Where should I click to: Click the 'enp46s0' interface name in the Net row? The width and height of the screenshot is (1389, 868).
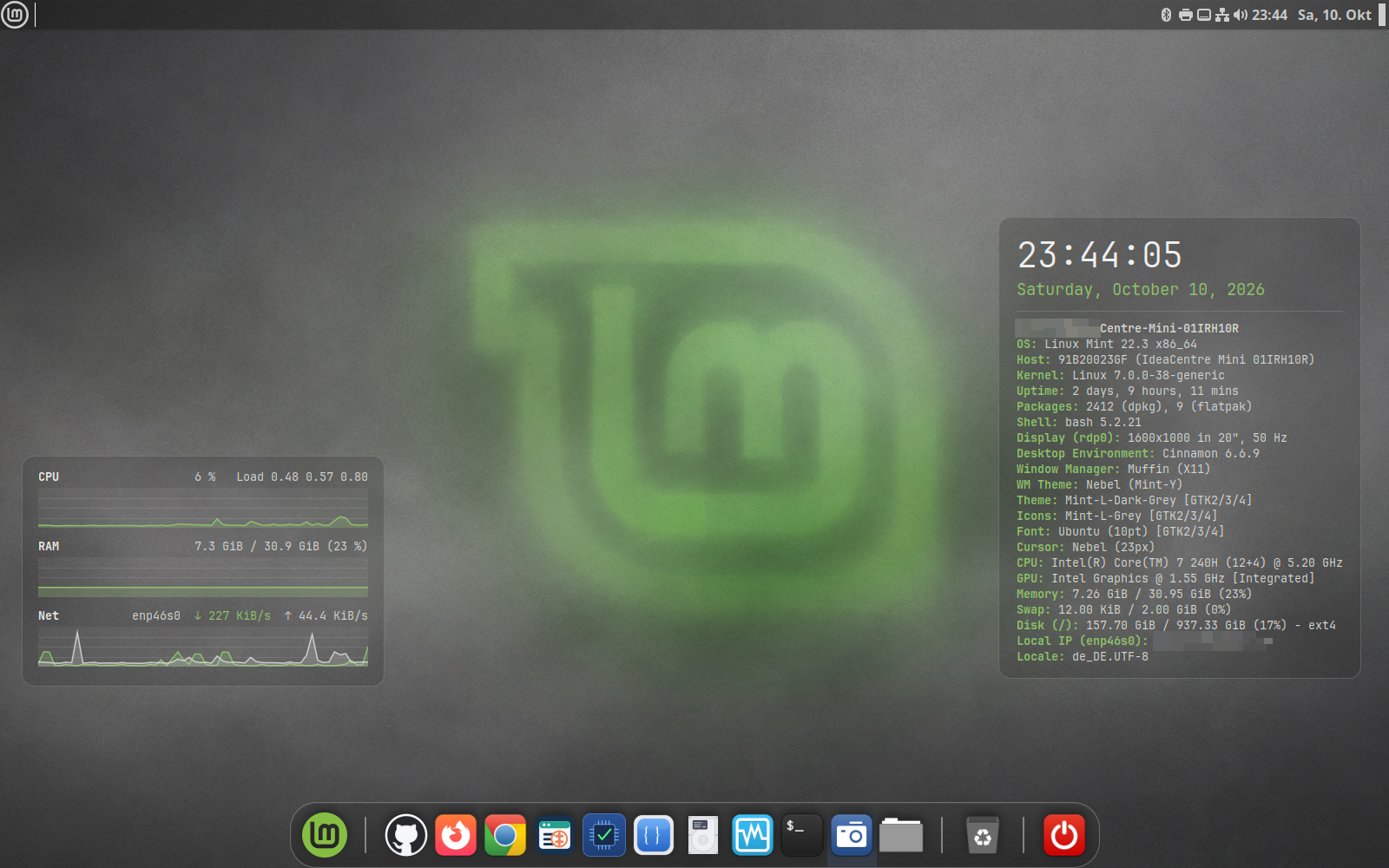click(x=156, y=616)
